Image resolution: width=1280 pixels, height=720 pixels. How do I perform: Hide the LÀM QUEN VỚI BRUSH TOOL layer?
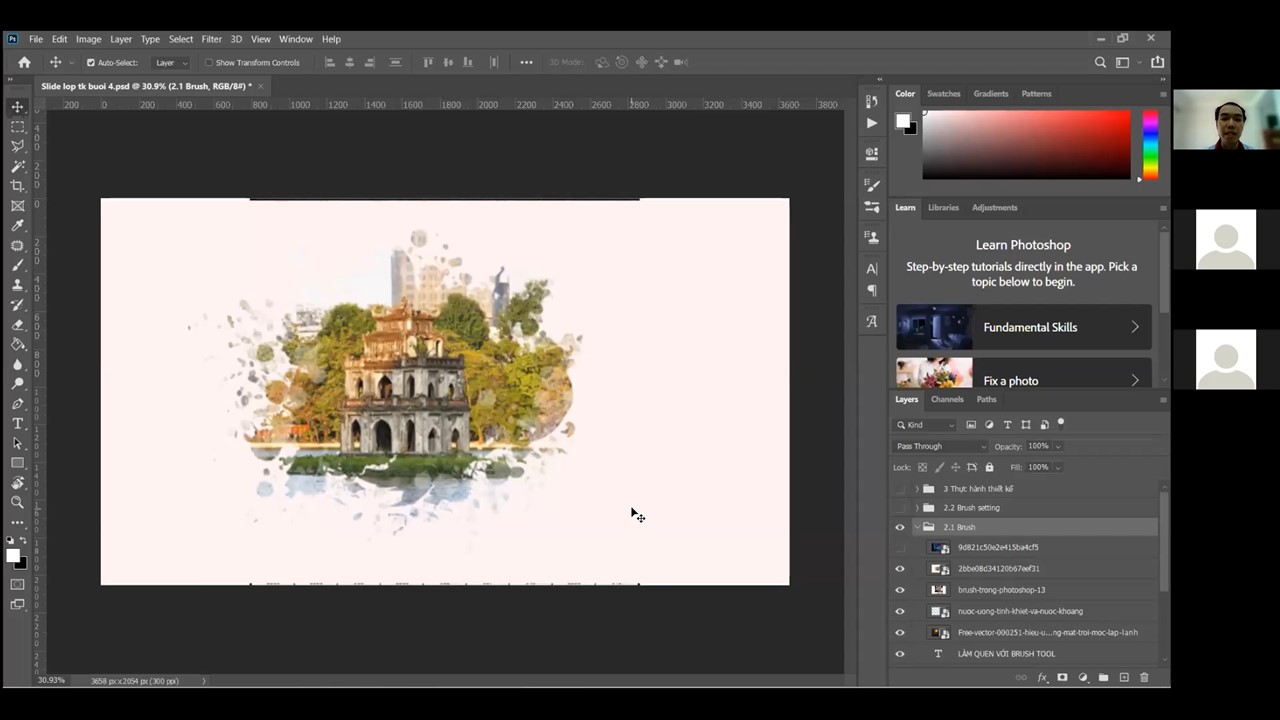900,654
